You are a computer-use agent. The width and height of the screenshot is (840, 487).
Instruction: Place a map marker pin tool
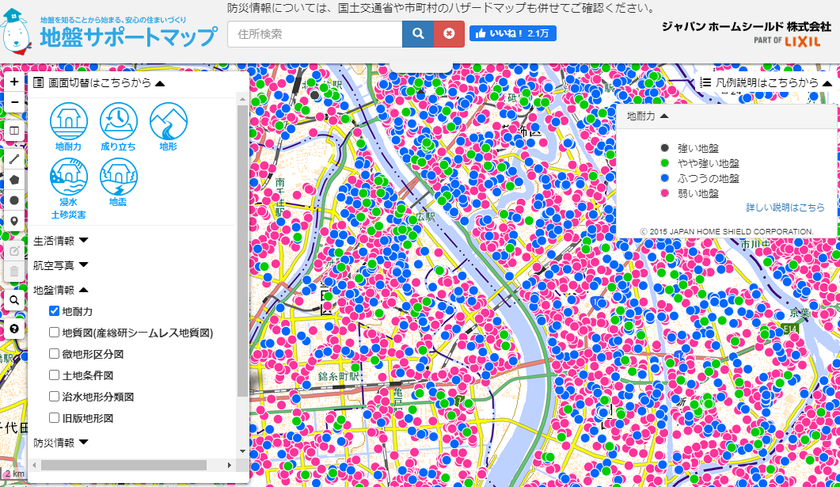(x=14, y=221)
